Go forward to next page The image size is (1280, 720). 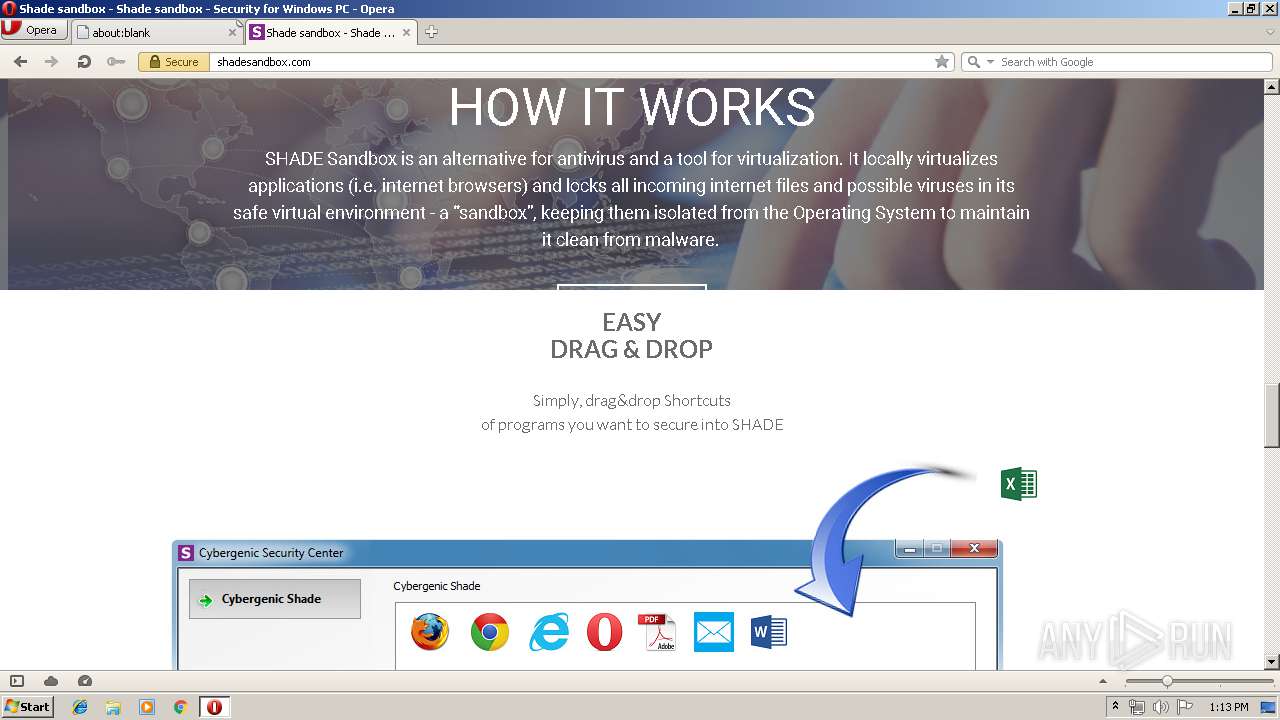pyautogui.click(x=52, y=62)
